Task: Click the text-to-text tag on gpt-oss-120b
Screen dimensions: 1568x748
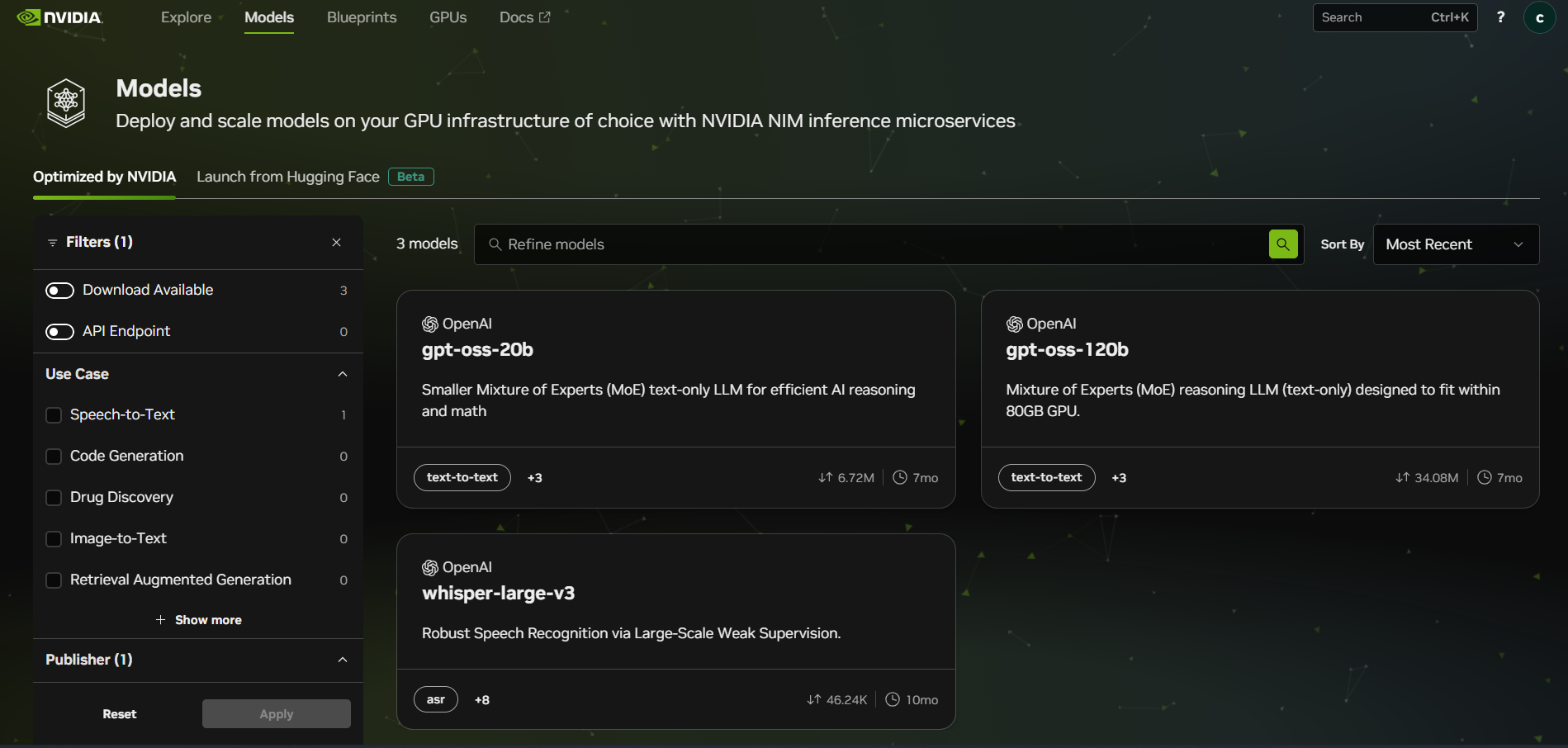Action: 1046,477
